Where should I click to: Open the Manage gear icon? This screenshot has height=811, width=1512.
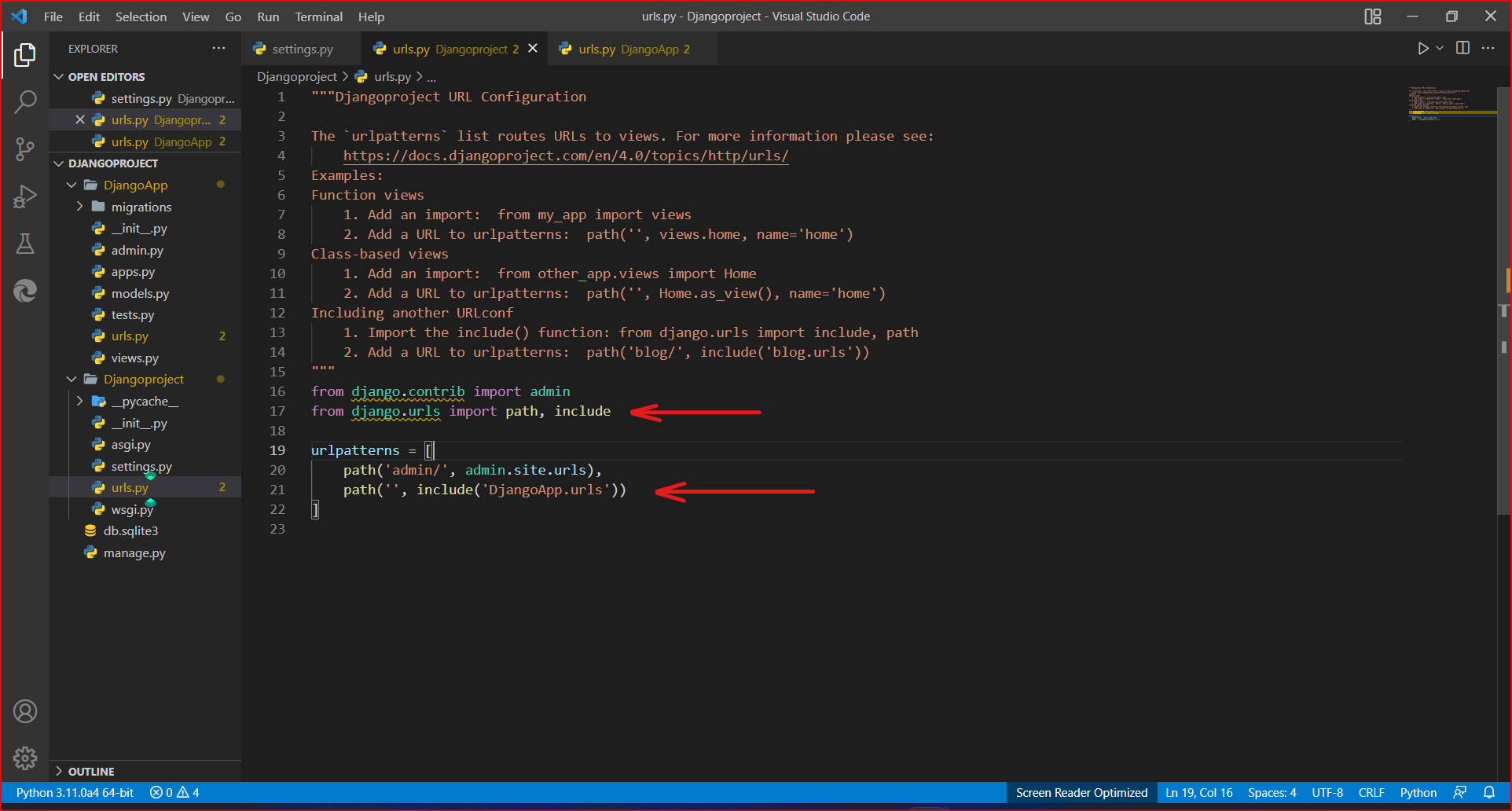[25, 758]
